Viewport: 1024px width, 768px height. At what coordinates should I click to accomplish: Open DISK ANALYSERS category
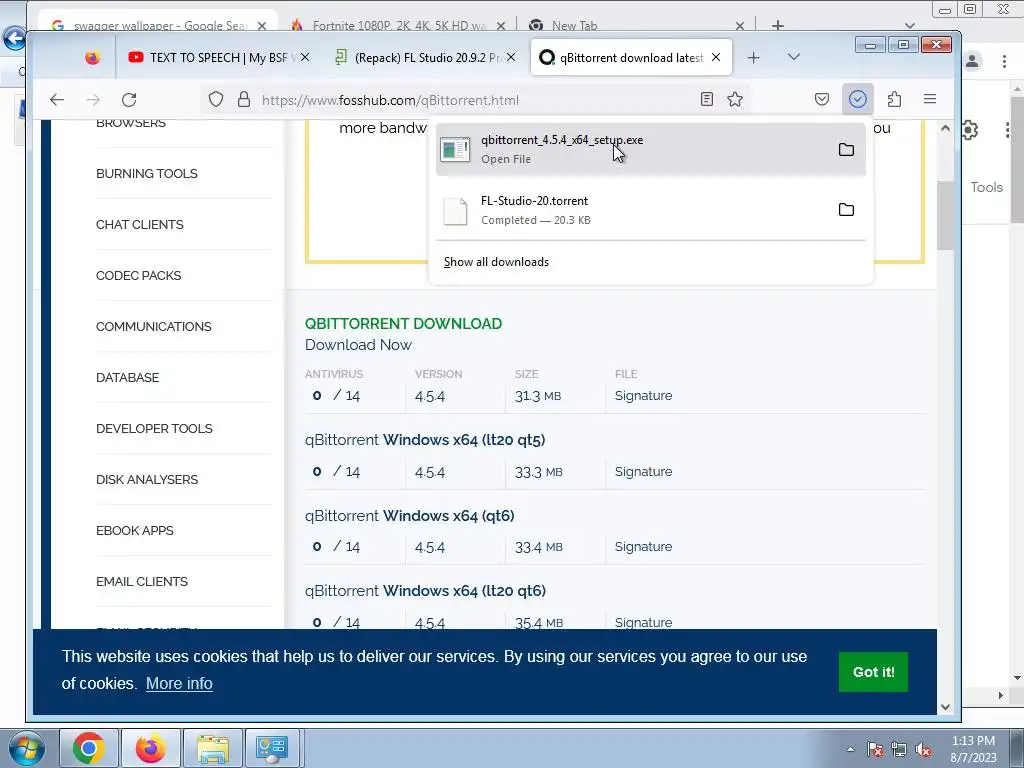147,479
